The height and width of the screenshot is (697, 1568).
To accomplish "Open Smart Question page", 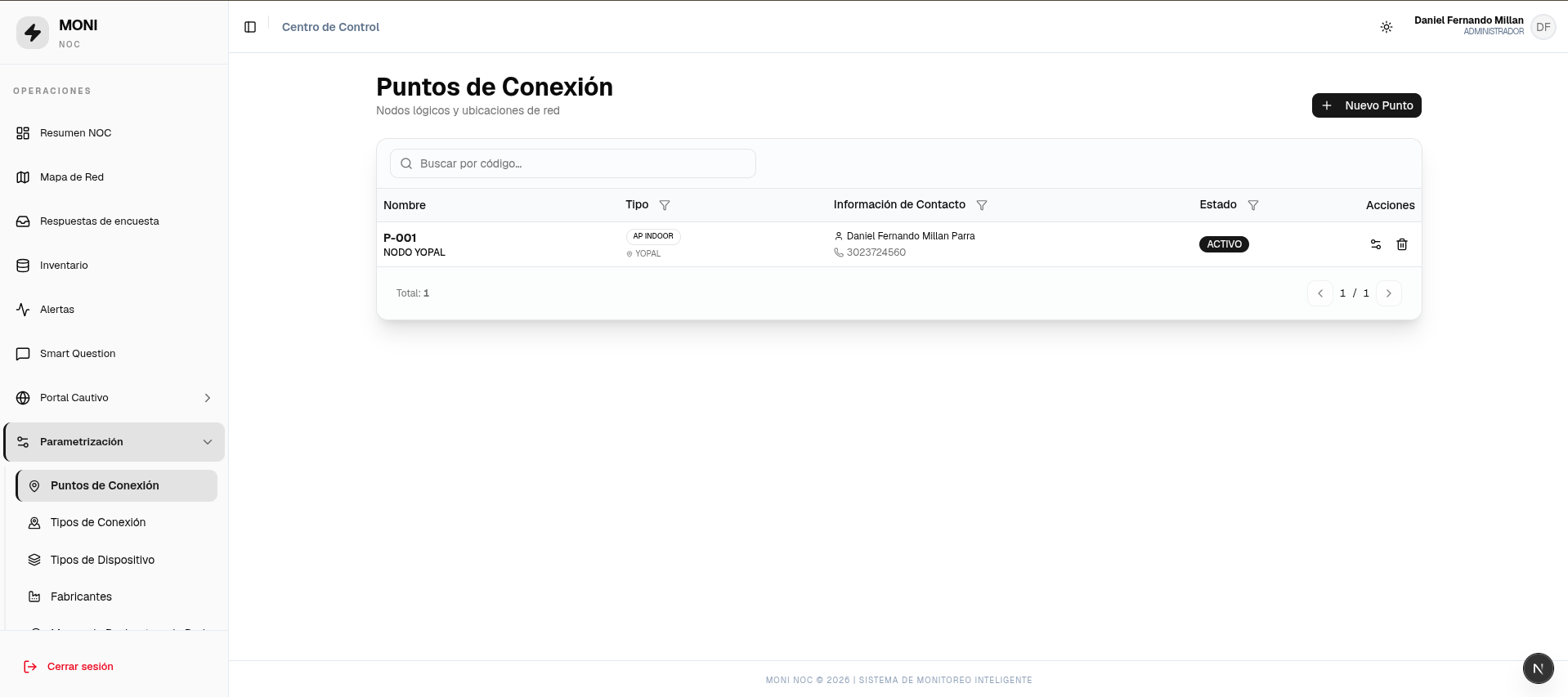I will (114, 354).
